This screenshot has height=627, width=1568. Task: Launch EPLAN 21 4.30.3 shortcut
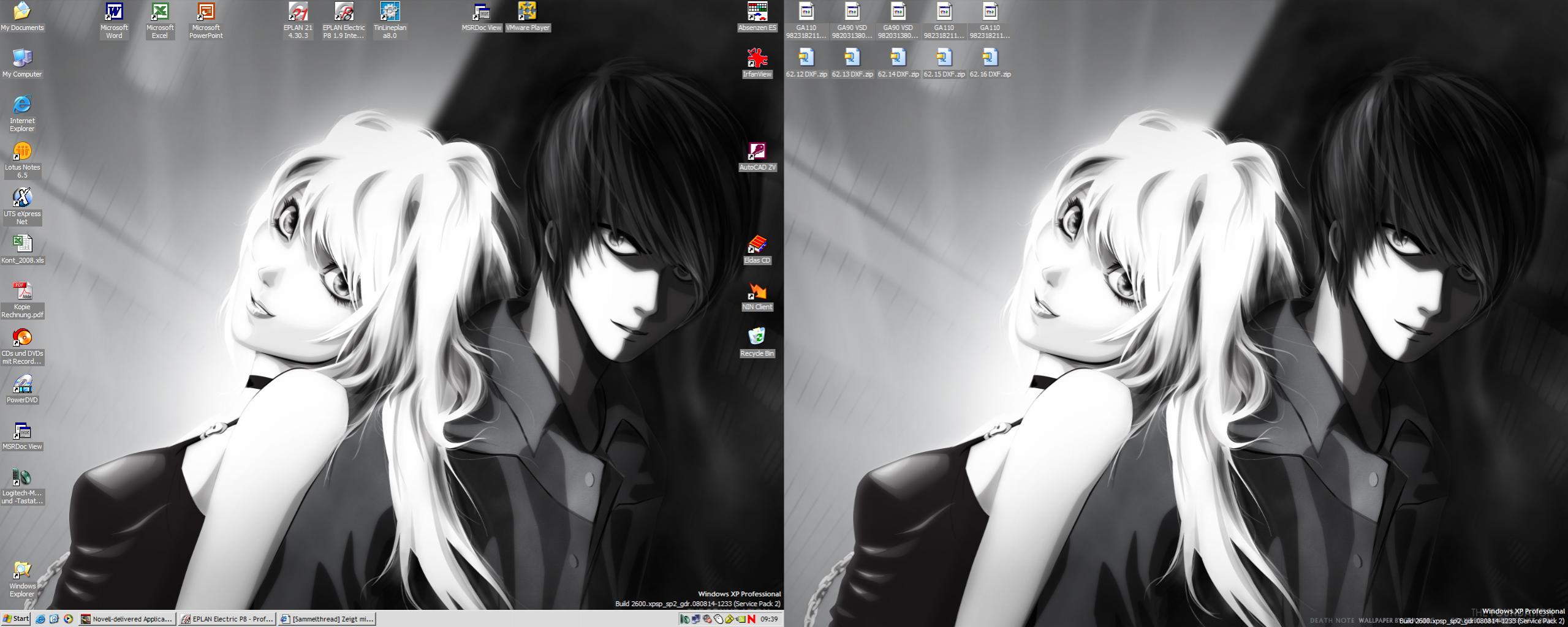tap(298, 20)
